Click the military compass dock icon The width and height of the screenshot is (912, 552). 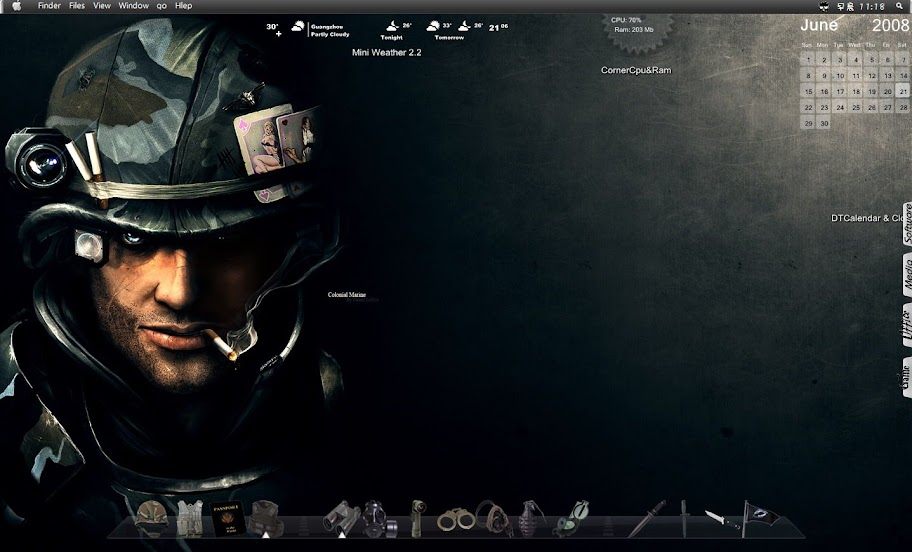point(572,519)
